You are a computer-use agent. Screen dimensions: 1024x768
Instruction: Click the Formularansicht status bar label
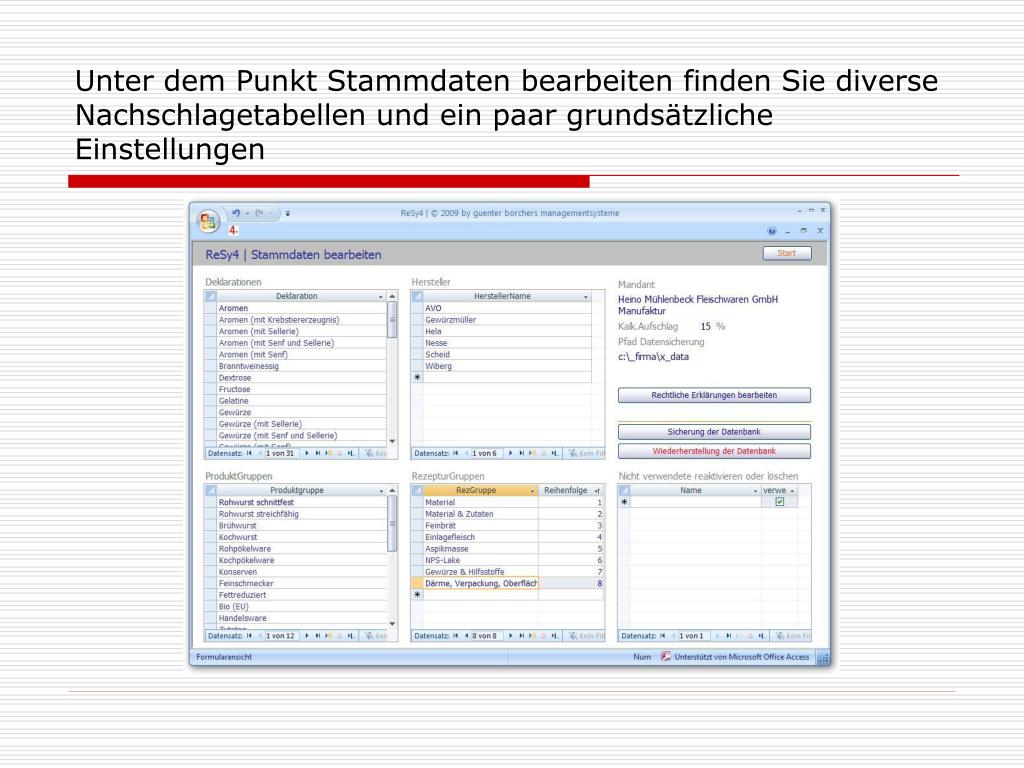224,657
